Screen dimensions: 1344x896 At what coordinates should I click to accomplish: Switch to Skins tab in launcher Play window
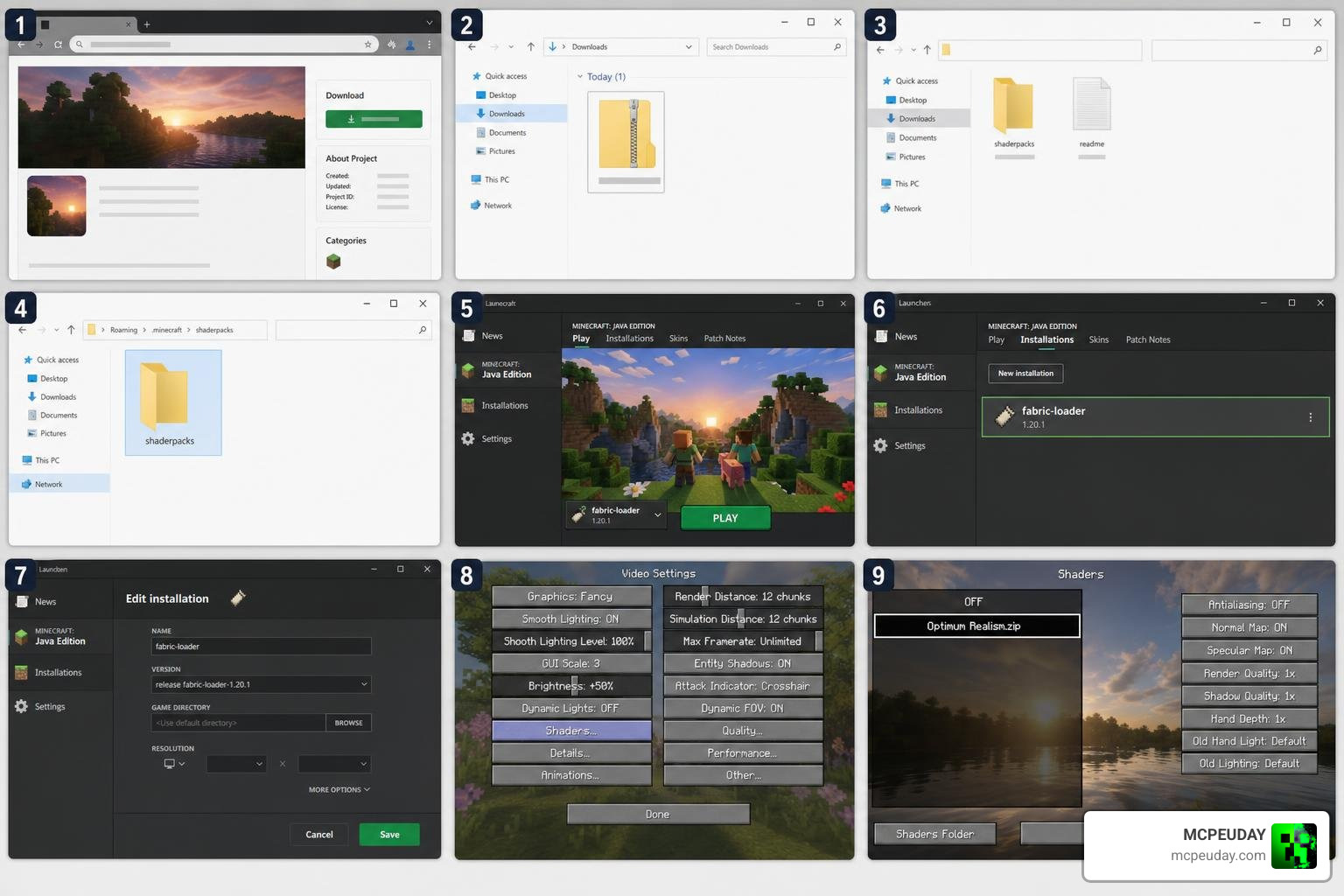tap(678, 339)
